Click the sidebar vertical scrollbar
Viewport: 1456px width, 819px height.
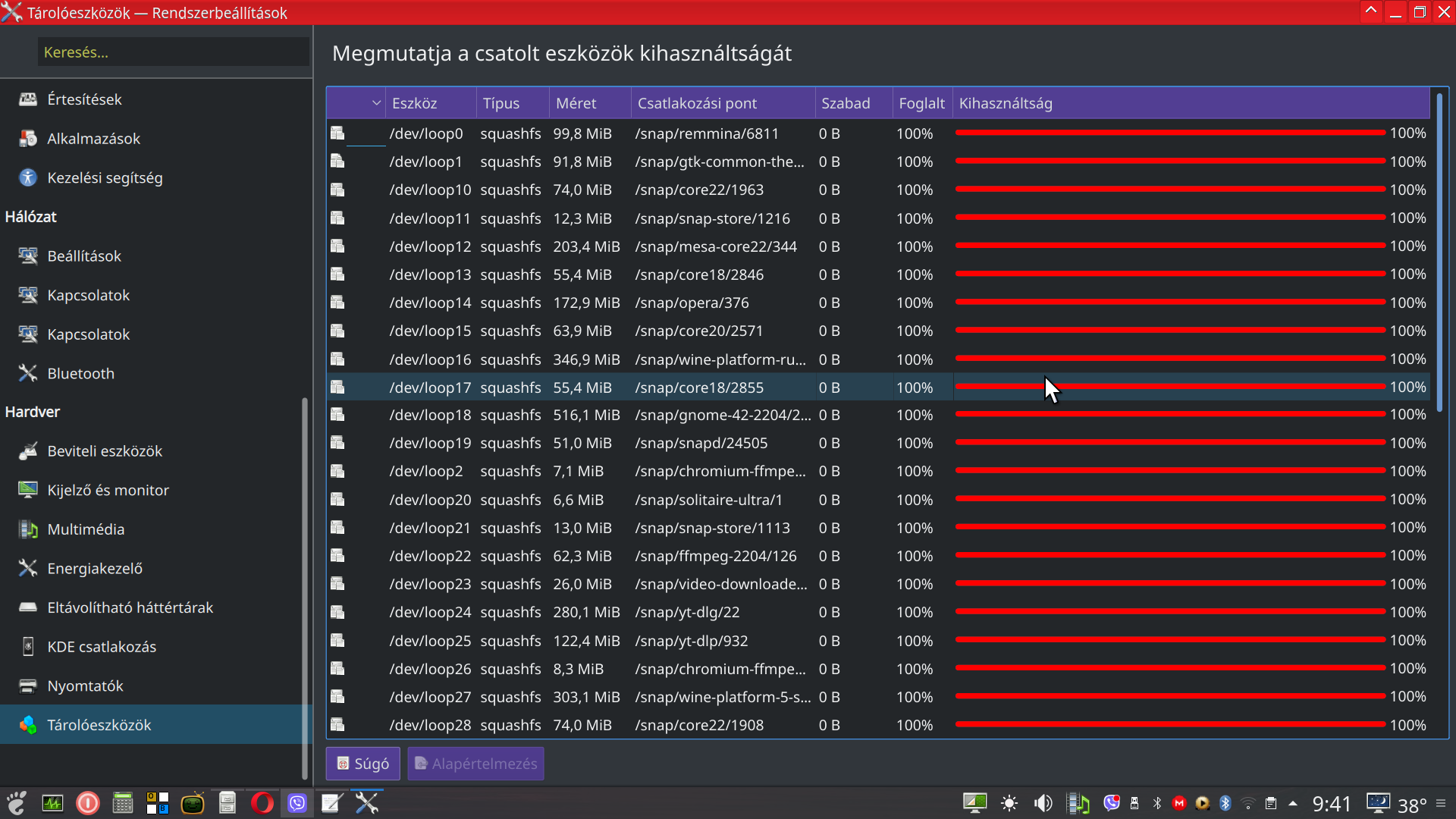305,588
